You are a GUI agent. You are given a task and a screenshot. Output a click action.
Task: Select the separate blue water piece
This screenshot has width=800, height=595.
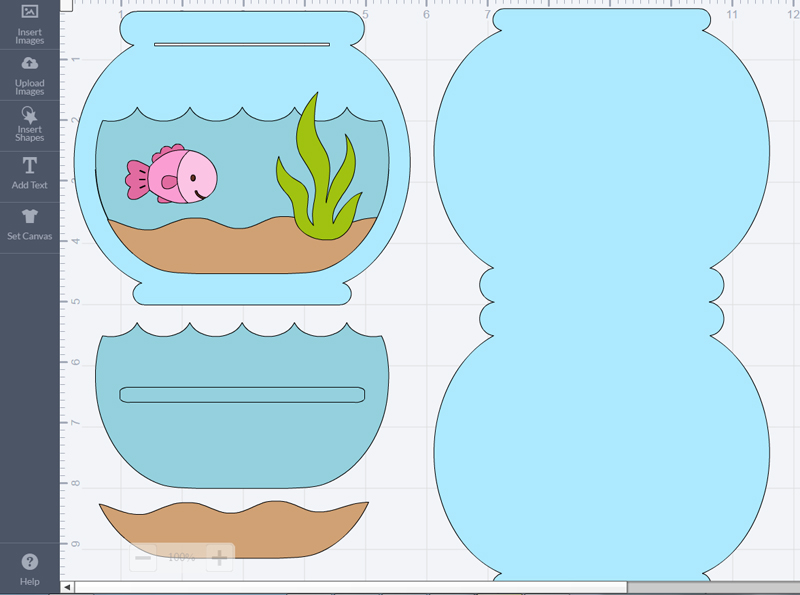pyautogui.click(x=240, y=440)
